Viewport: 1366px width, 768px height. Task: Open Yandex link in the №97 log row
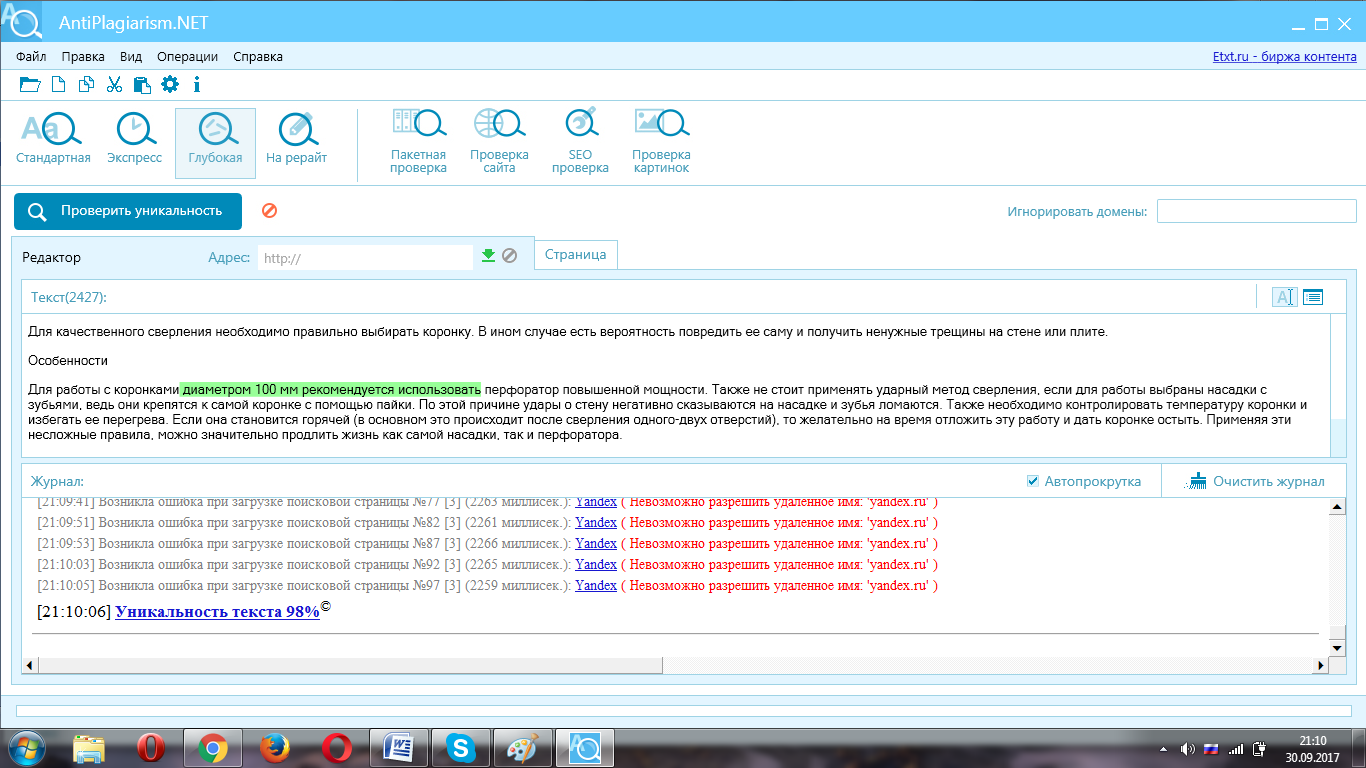pyautogui.click(x=596, y=585)
